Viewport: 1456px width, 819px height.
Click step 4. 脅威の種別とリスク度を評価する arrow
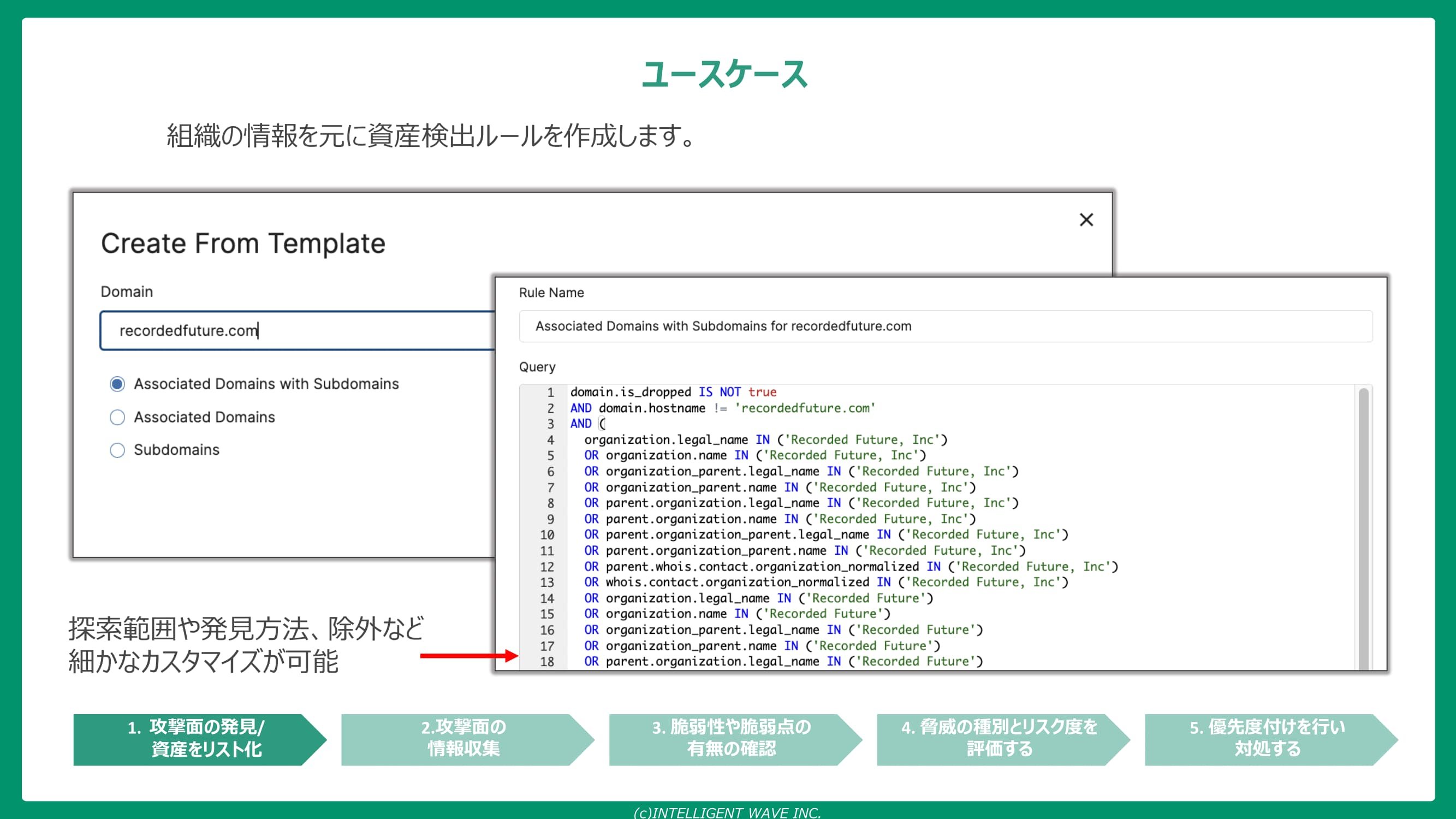[x=1003, y=739]
